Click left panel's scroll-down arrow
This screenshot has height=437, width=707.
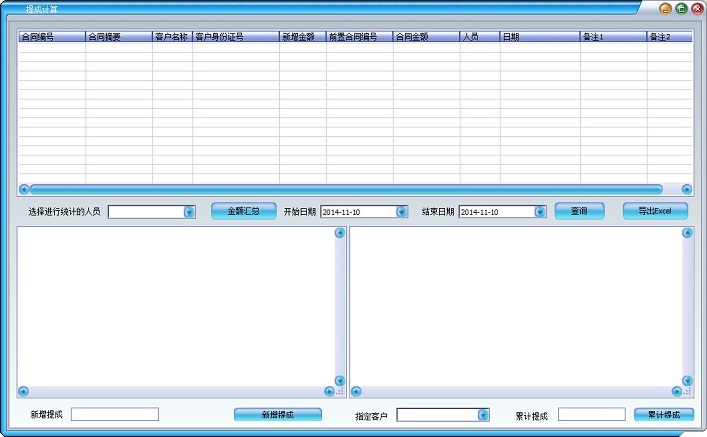[x=339, y=380]
